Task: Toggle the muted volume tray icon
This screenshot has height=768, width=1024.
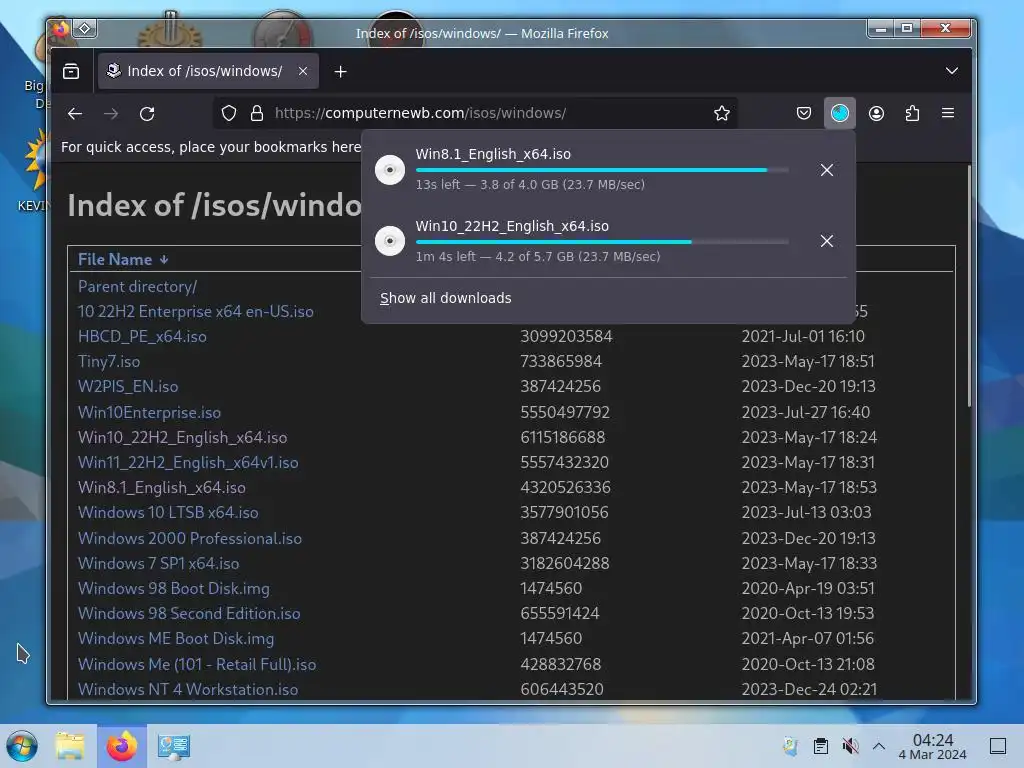Action: click(x=850, y=746)
